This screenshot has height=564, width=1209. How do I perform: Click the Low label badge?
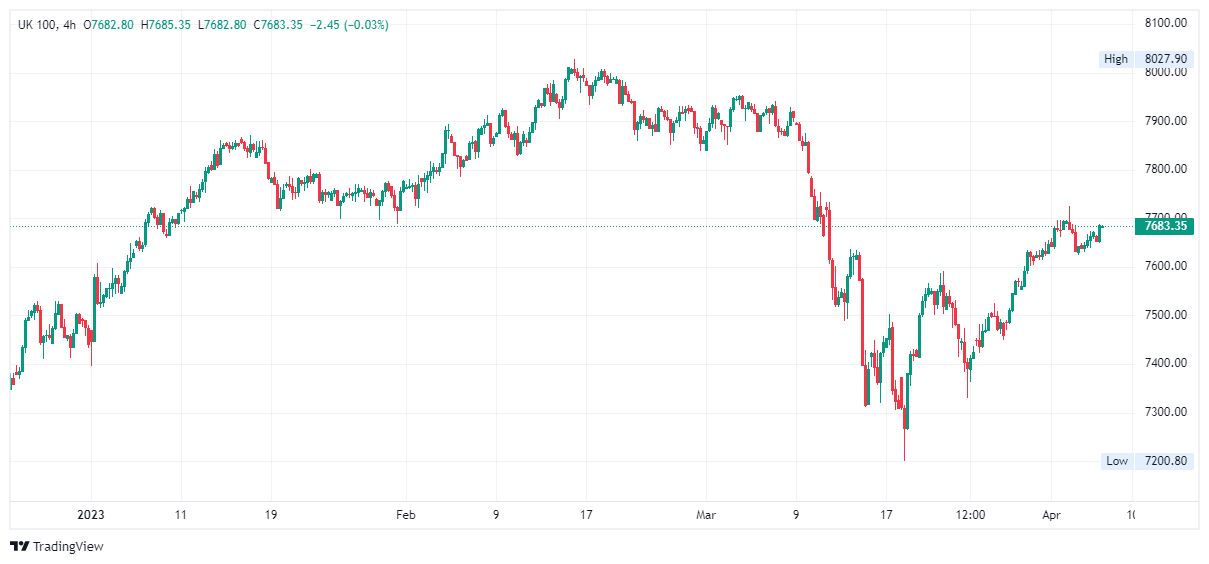[x=1116, y=461]
